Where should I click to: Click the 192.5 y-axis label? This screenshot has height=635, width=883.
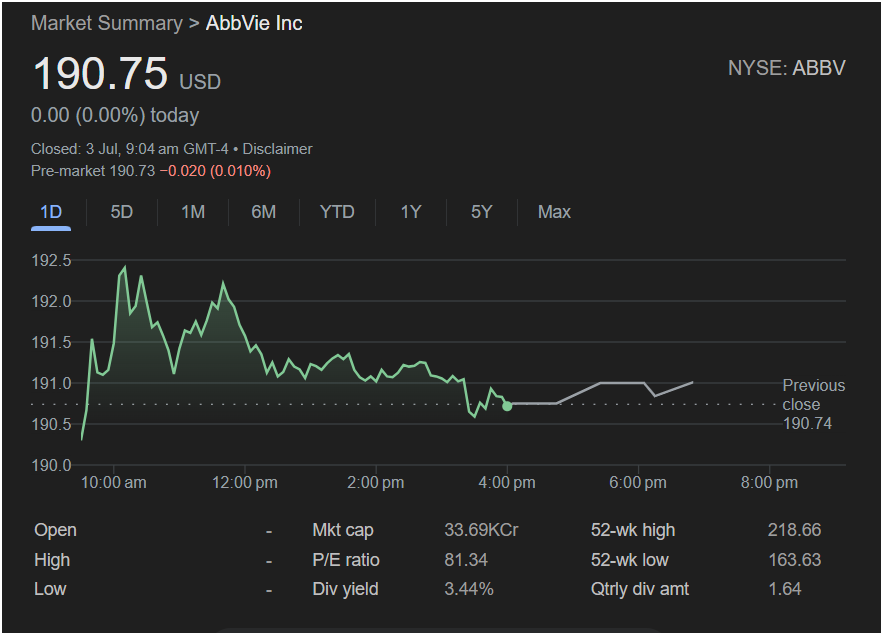click(51, 261)
